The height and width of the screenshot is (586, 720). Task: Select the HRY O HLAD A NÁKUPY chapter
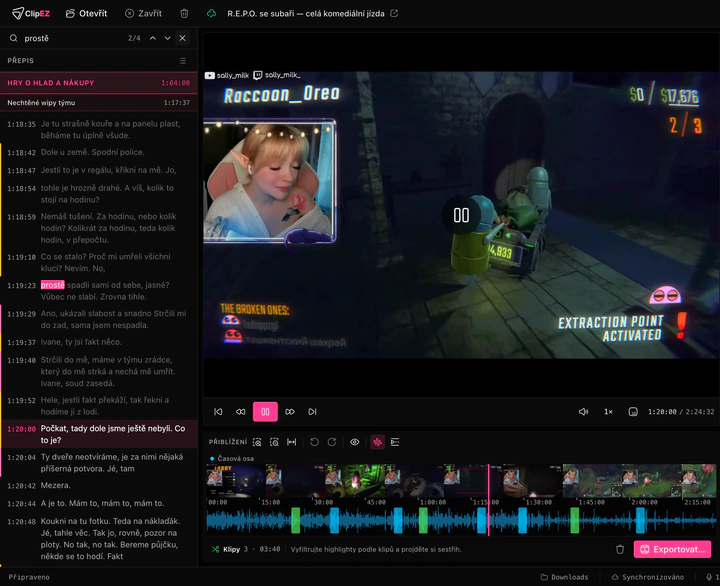click(99, 83)
